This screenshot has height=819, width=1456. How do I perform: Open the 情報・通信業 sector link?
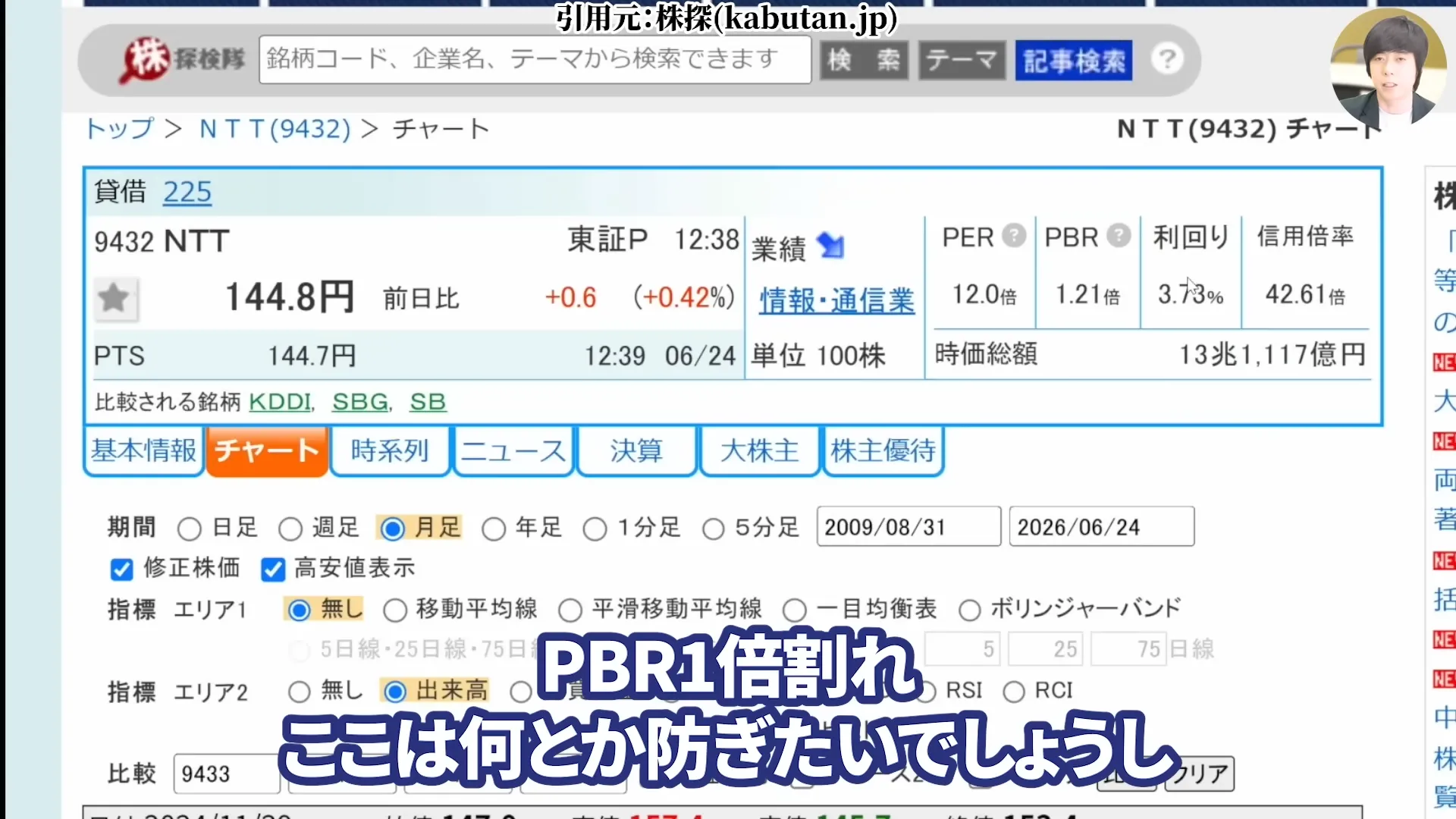(x=837, y=301)
